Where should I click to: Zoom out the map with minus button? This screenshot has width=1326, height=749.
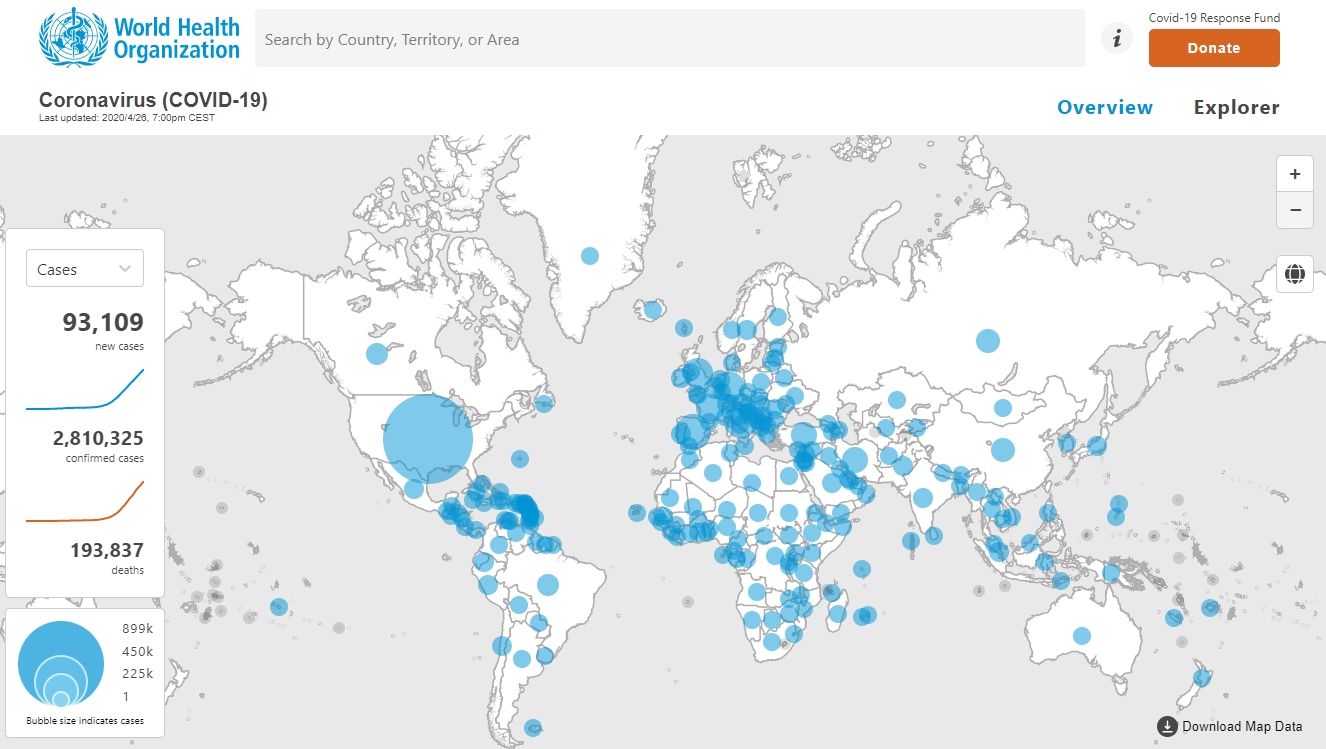pyautogui.click(x=1295, y=210)
